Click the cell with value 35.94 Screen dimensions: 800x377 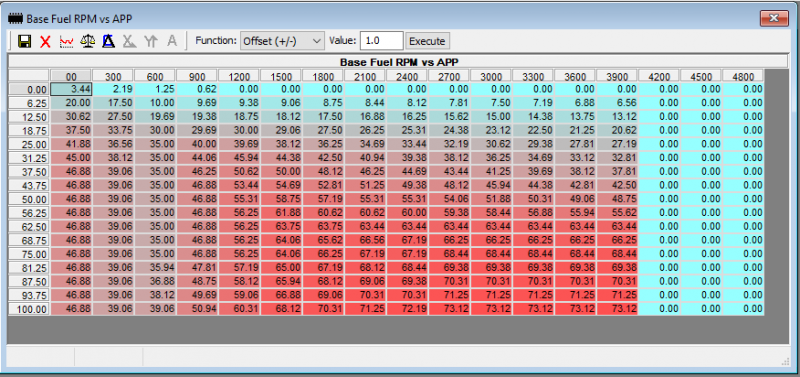pos(155,267)
